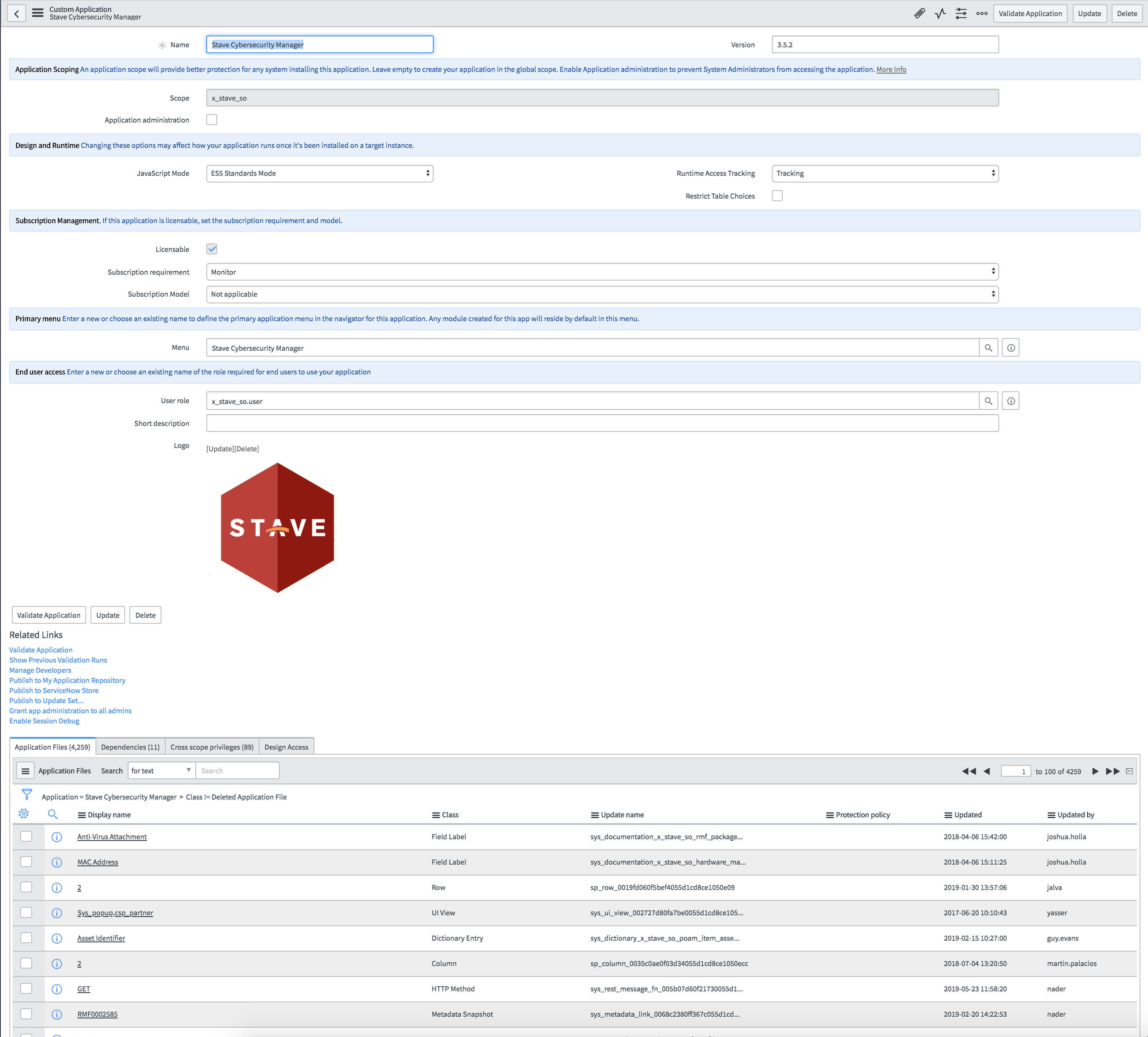The height and width of the screenshot is (1037, 1148).
Task: Show User role record info icon
Action: click(1011, 401)
